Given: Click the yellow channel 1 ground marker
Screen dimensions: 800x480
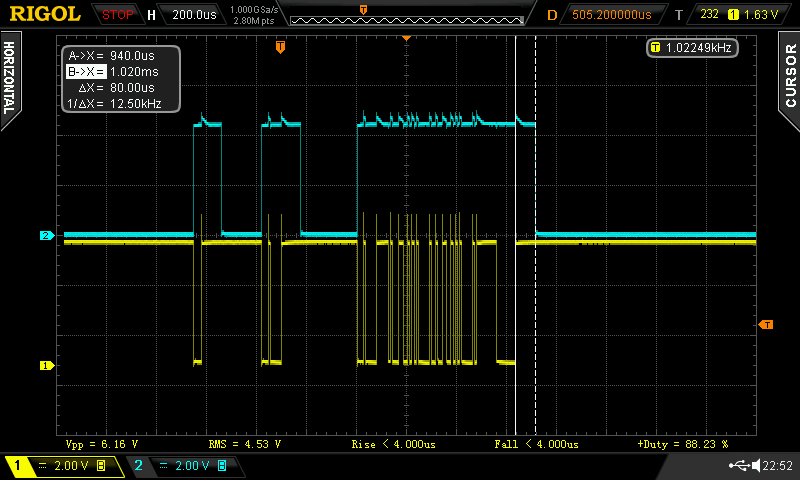Looking at the screenshot, I should (x=46, y=365).
